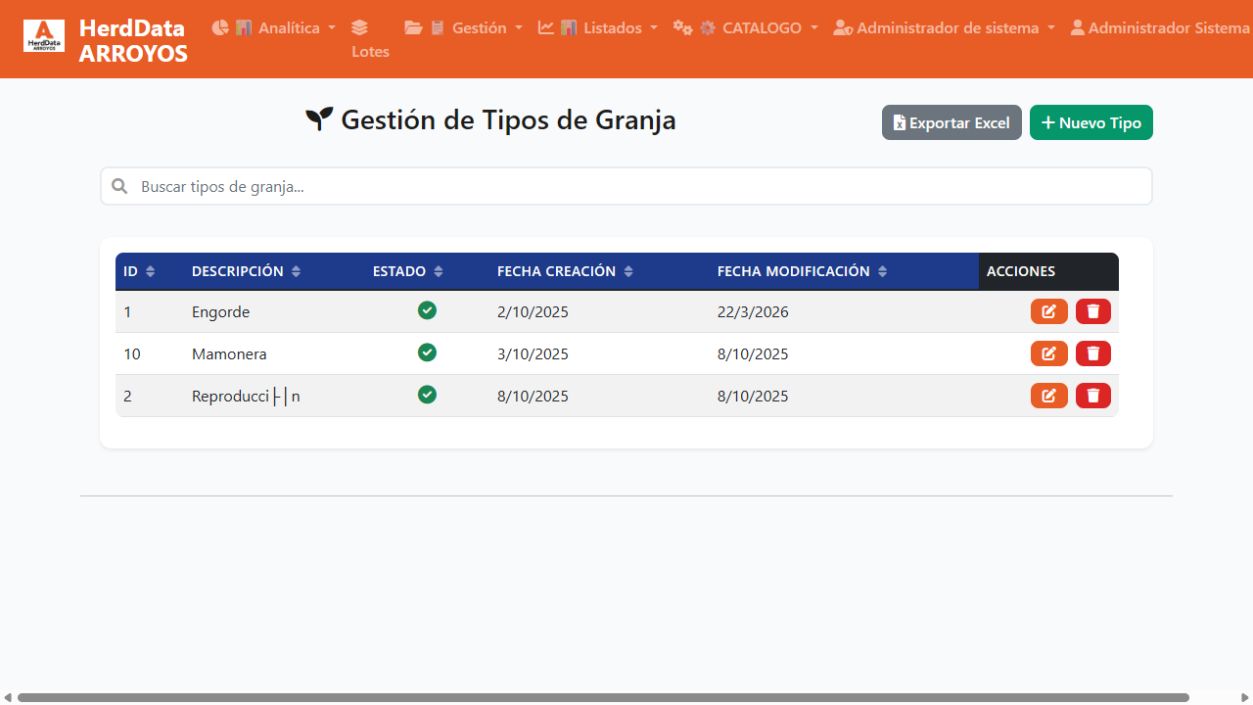
Task: Click the Mamonera active status checkmark
Action: (427, 353)
